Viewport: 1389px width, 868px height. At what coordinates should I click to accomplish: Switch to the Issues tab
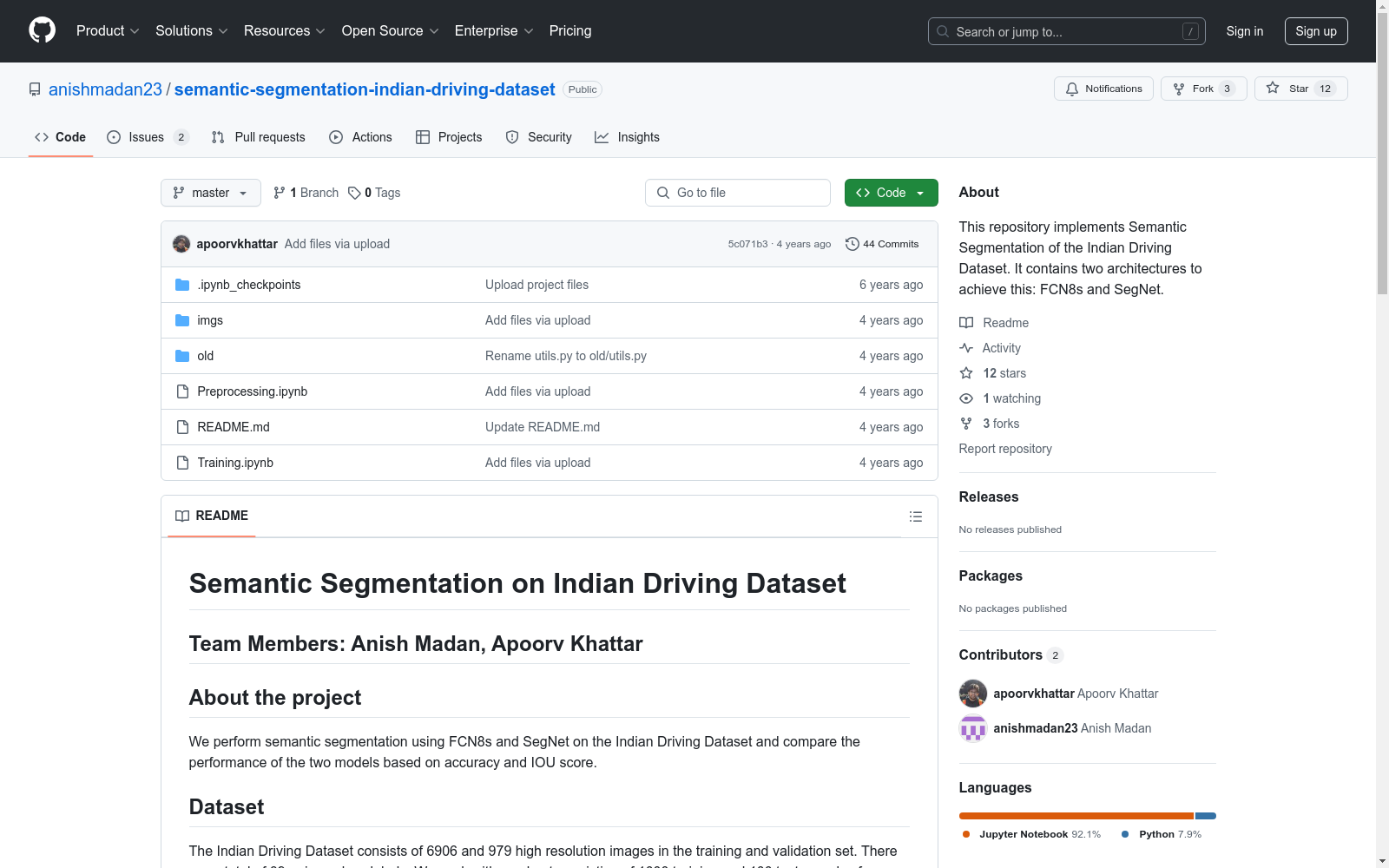[x=148, y=137]
